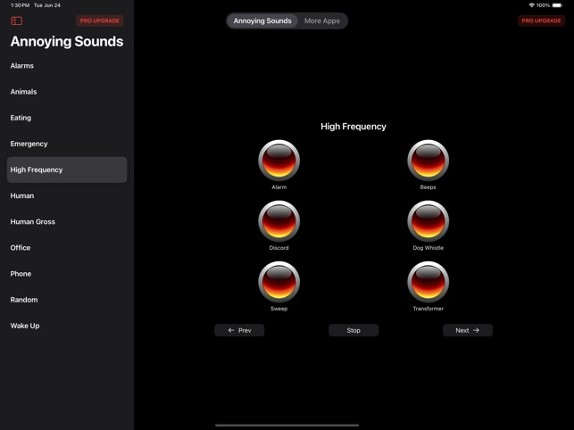Image resolution: width=574 pixels, height=430 pixels.
Task: Play the Discord sound button
Action: point(279,221)
